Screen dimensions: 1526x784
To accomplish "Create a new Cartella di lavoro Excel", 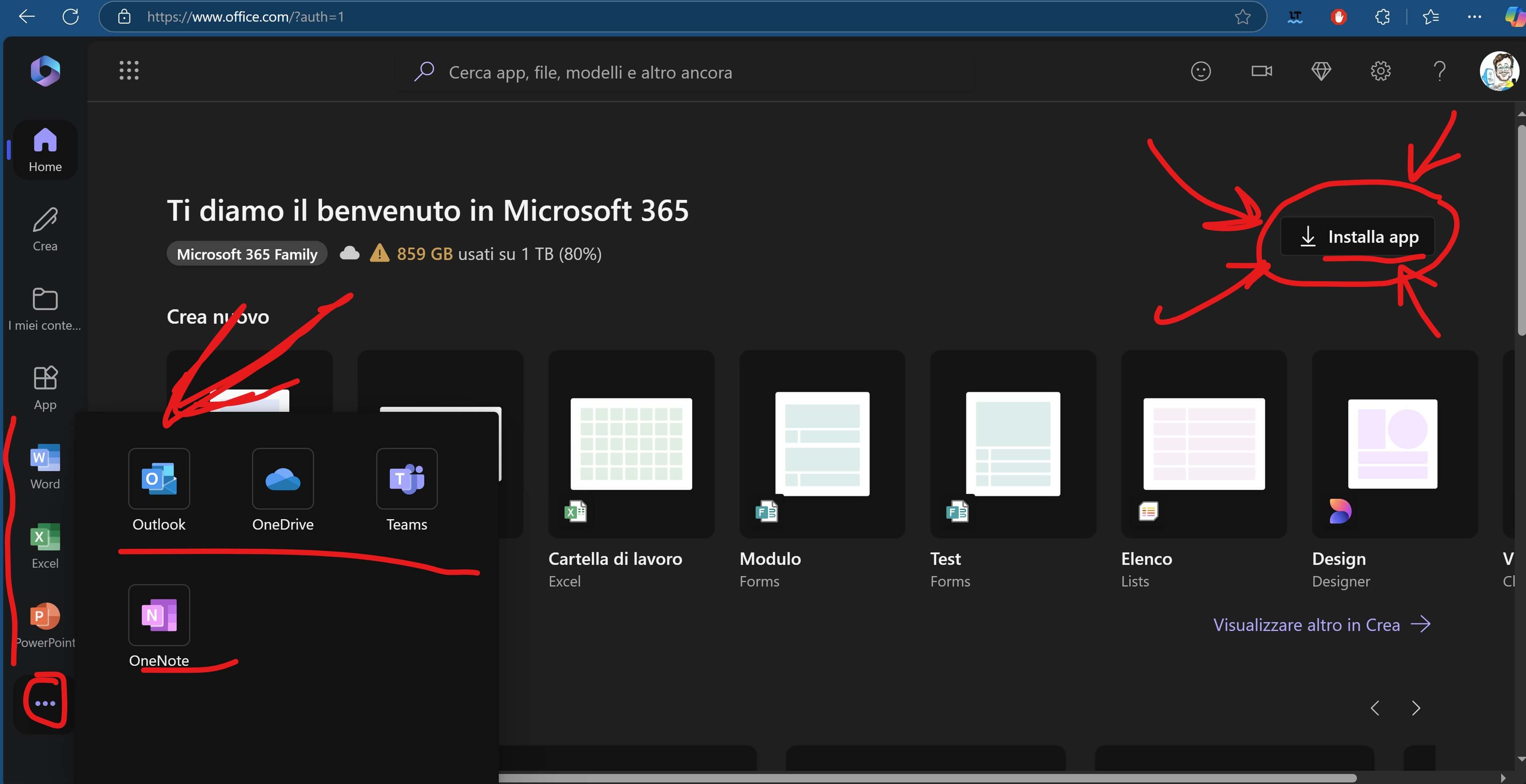I will pyautogui.click(x=631, y=444).
